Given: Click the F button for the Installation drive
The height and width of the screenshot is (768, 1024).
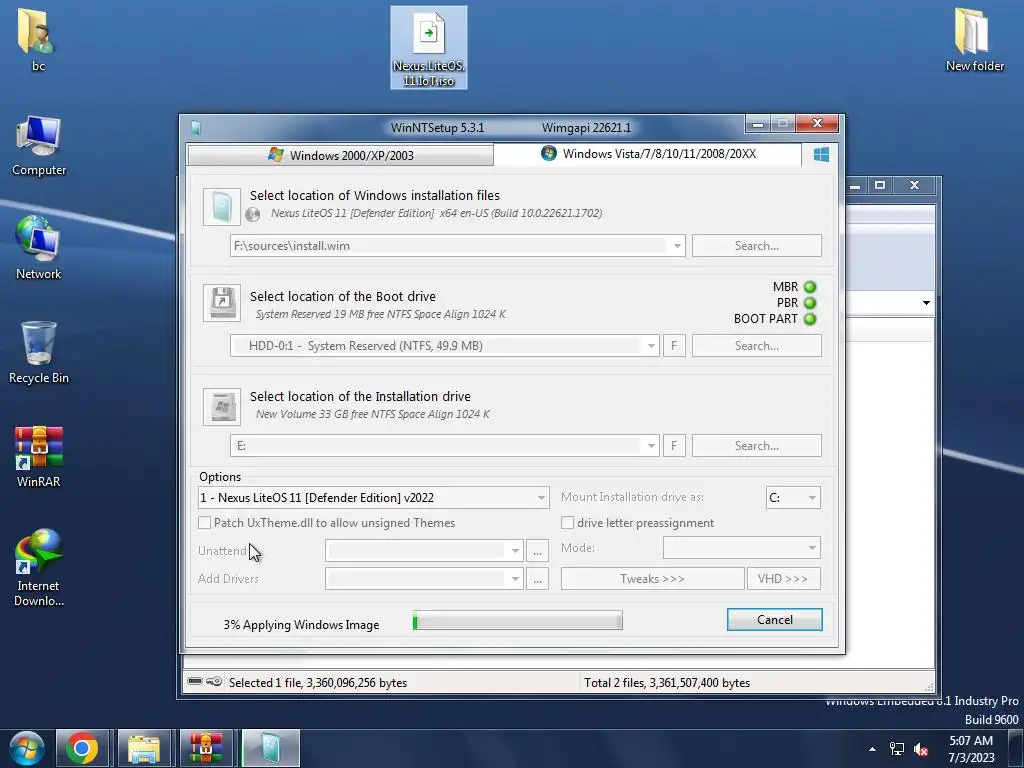Looking at the screenshot, I should coord(674,445).
